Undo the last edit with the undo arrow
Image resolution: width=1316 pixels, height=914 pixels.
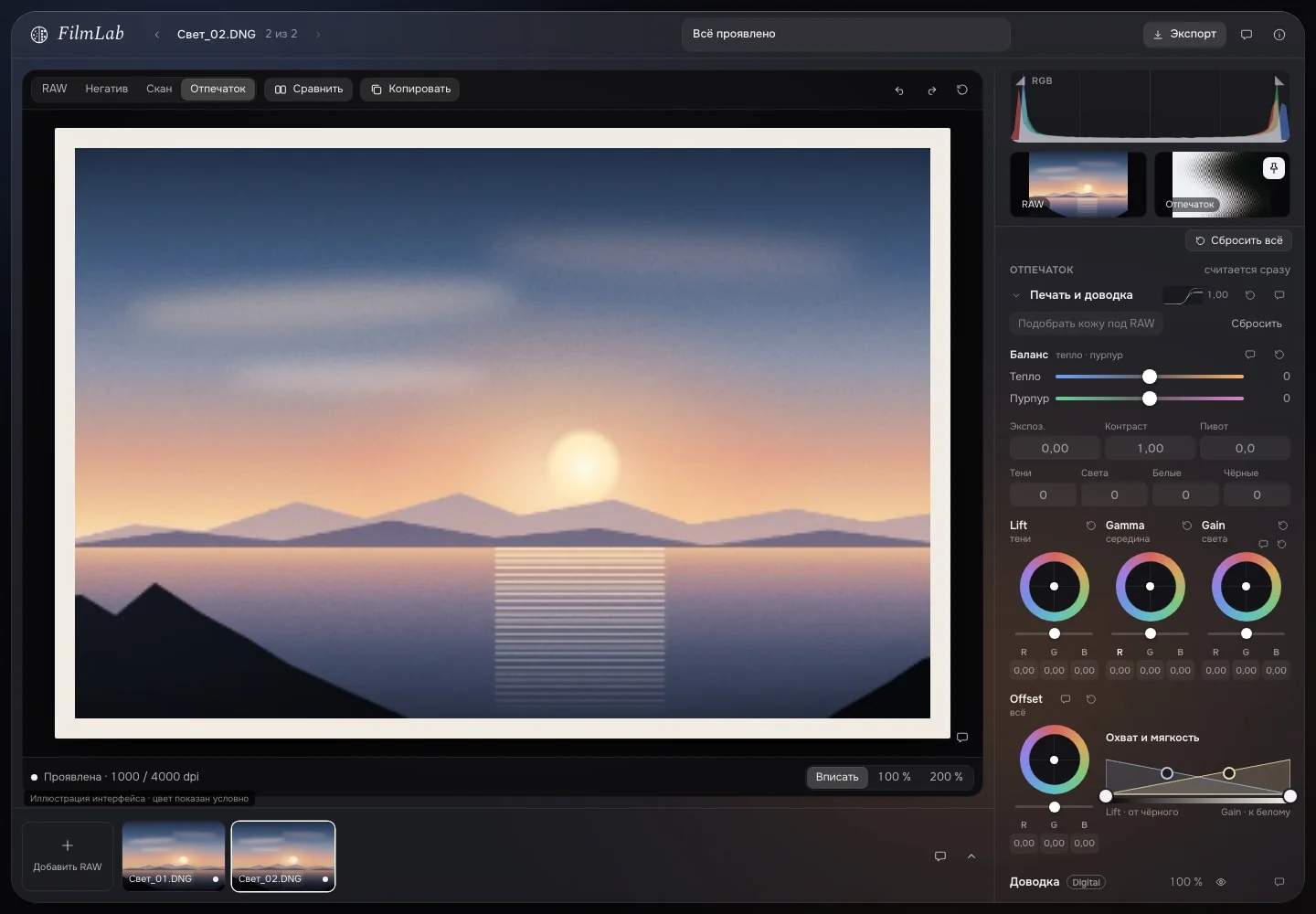[x=899, y=90]
